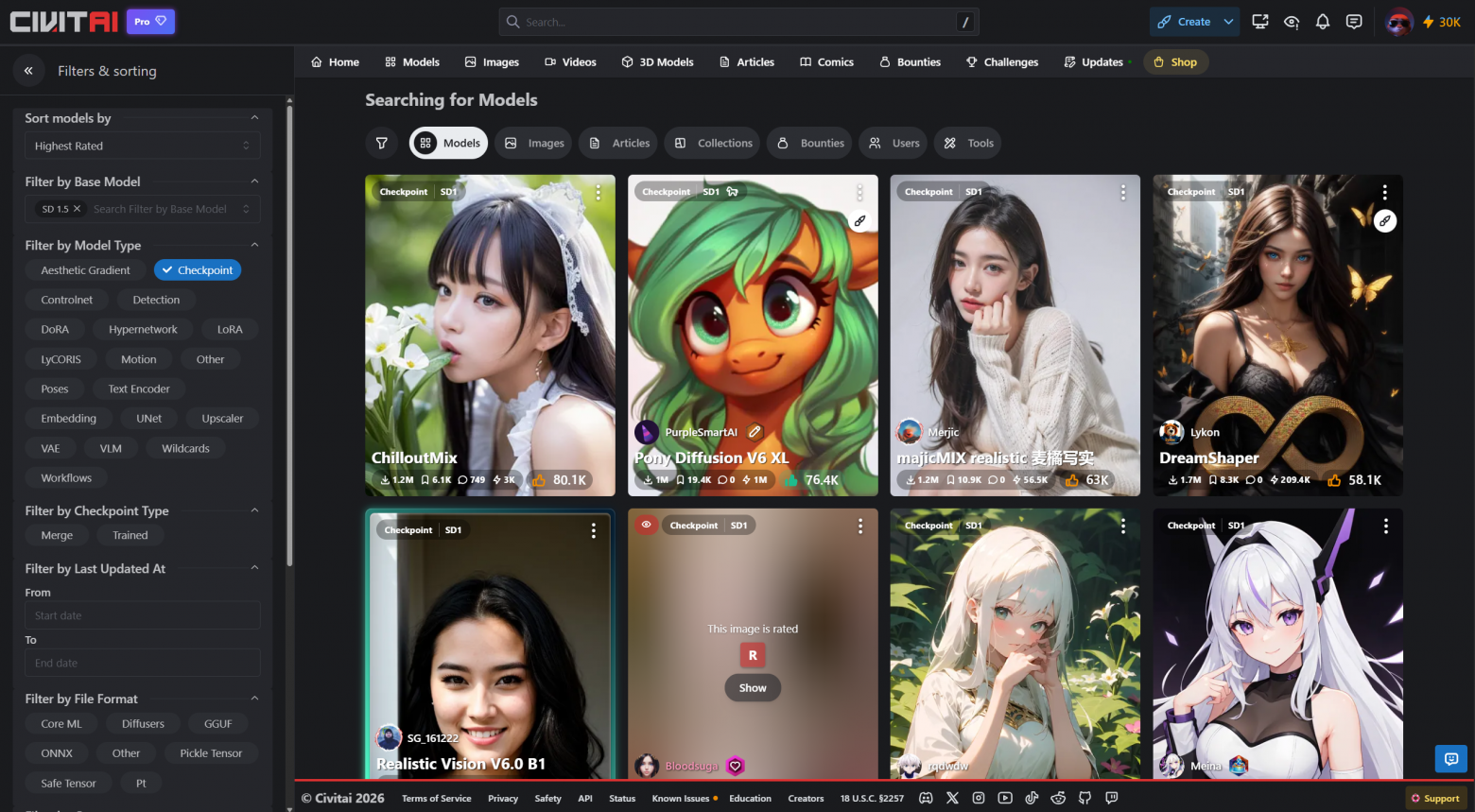This screenshot has height=812, width=1475.
Task: Click the link icon on DreamShaper card
Action: 1385,221
